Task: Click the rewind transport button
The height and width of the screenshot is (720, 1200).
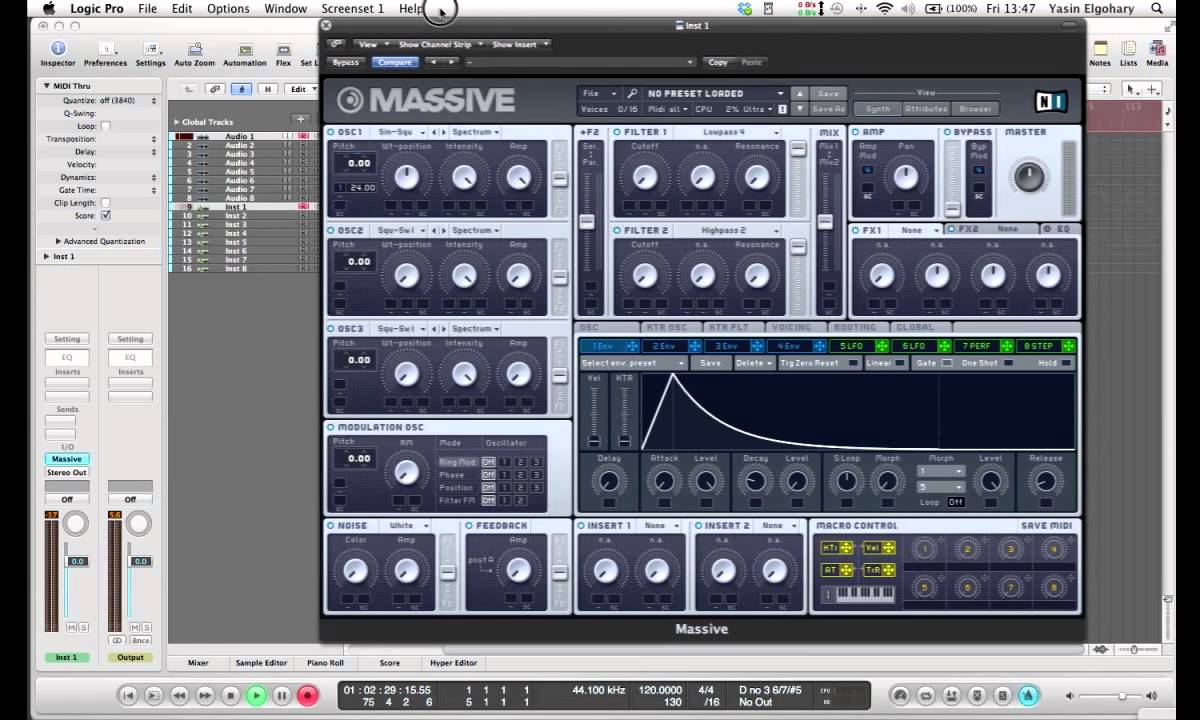Action: point(179,695)
